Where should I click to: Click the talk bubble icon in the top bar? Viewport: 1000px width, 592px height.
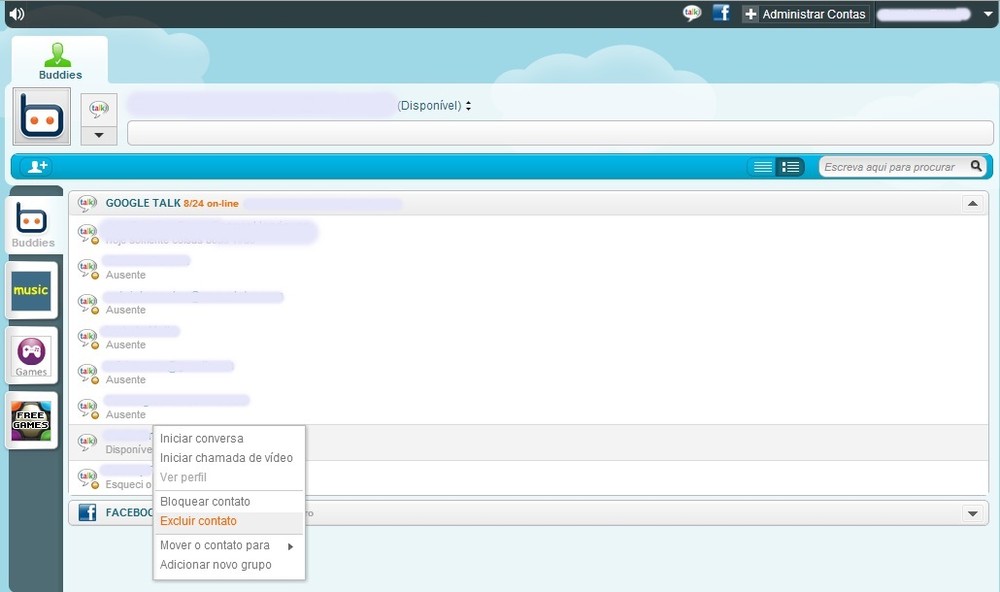coord(693,13)
